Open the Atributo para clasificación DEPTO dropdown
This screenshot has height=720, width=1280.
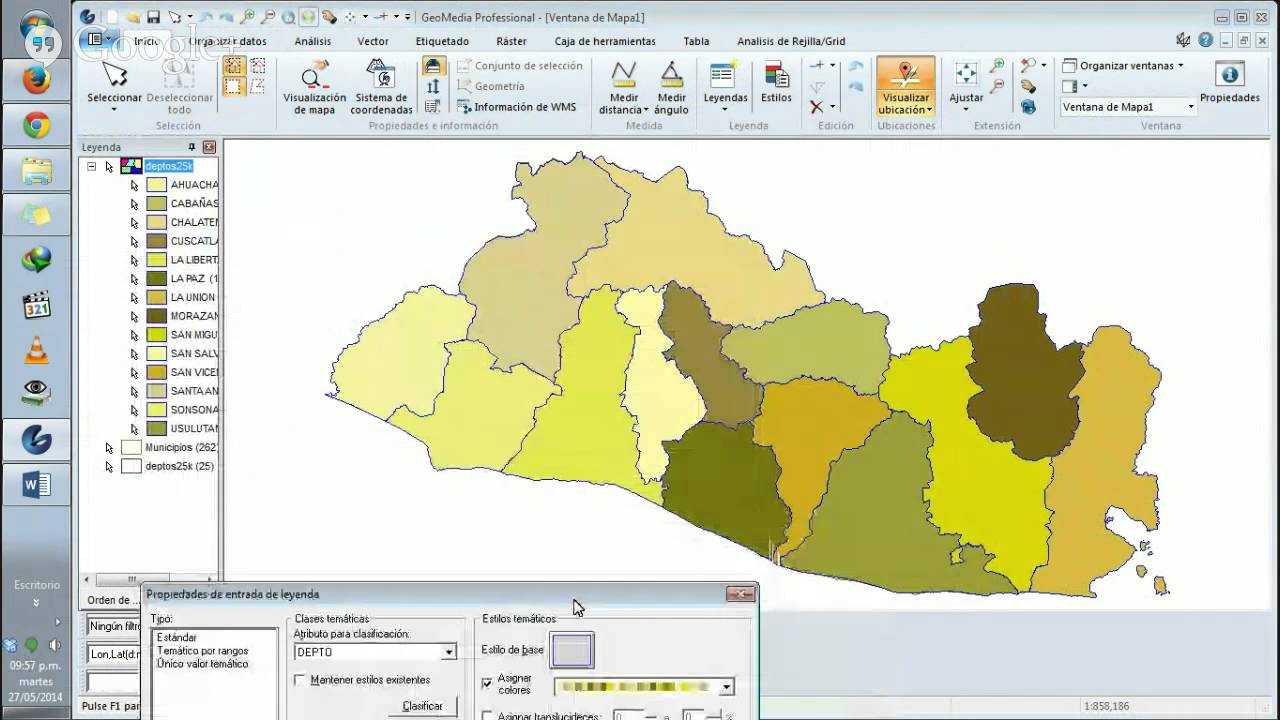point(449,652)
